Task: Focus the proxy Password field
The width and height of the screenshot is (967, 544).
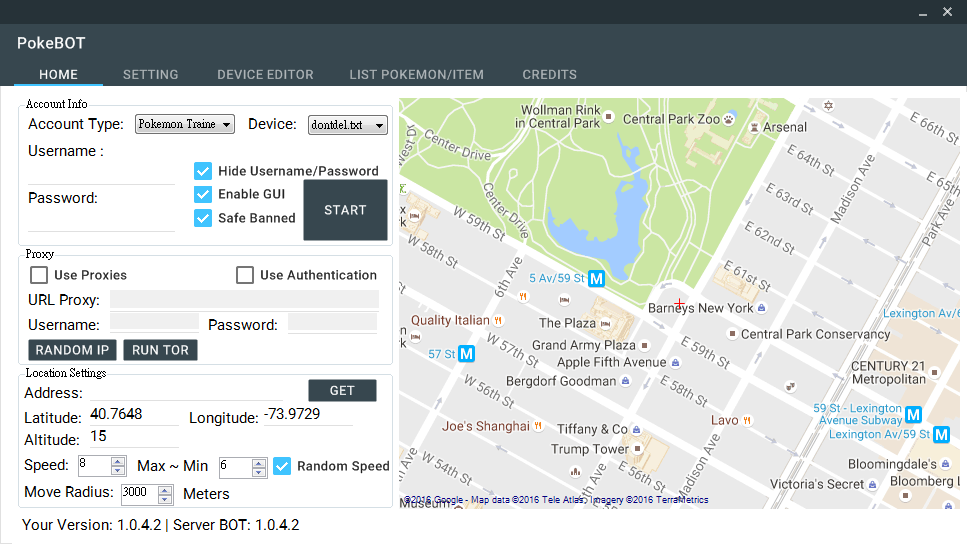Action: 332,323
